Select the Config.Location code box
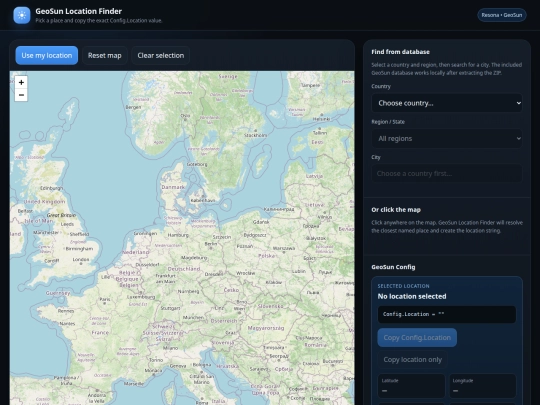 click(x=447, y=314)
